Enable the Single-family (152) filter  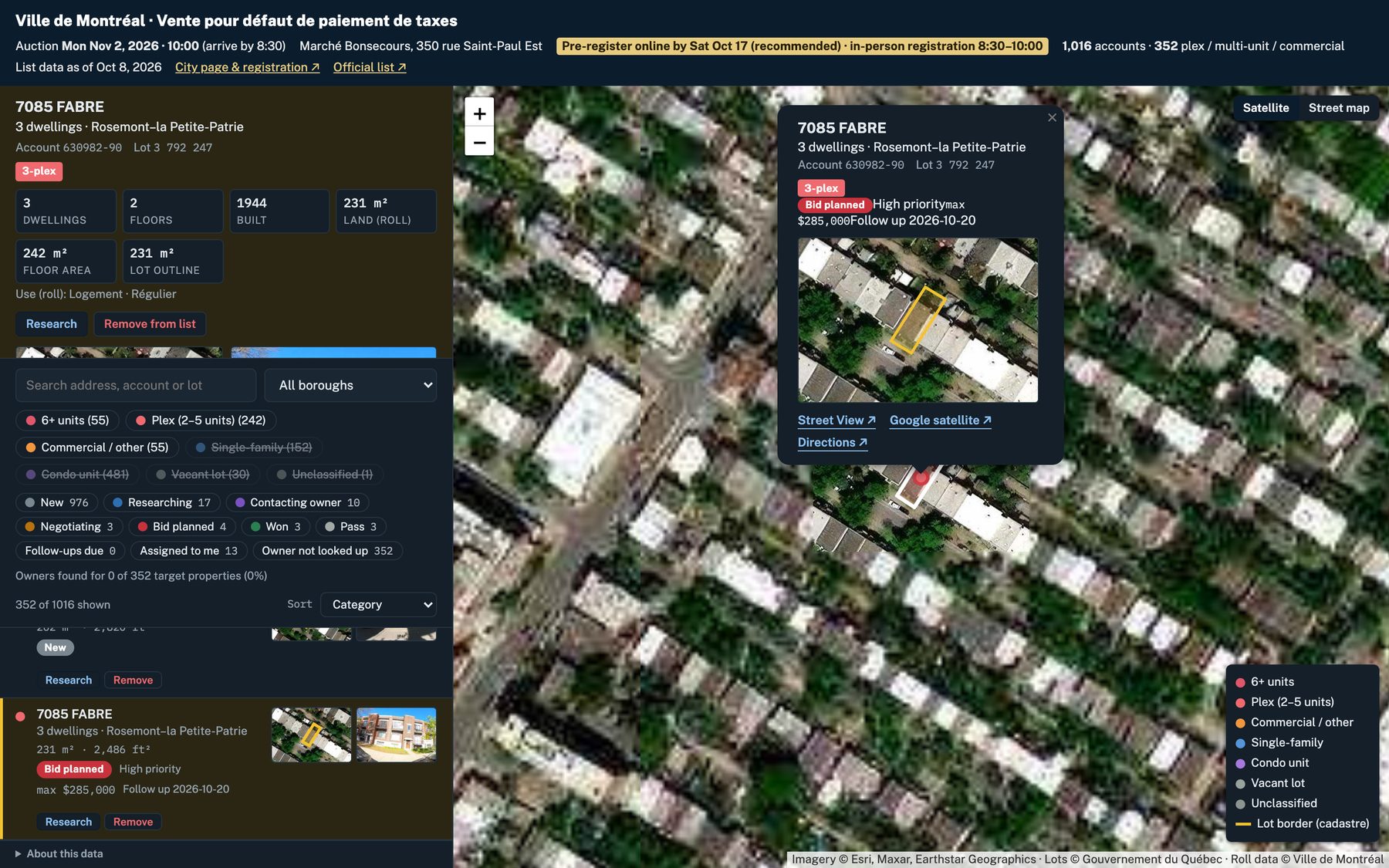[x=254, y=448]
